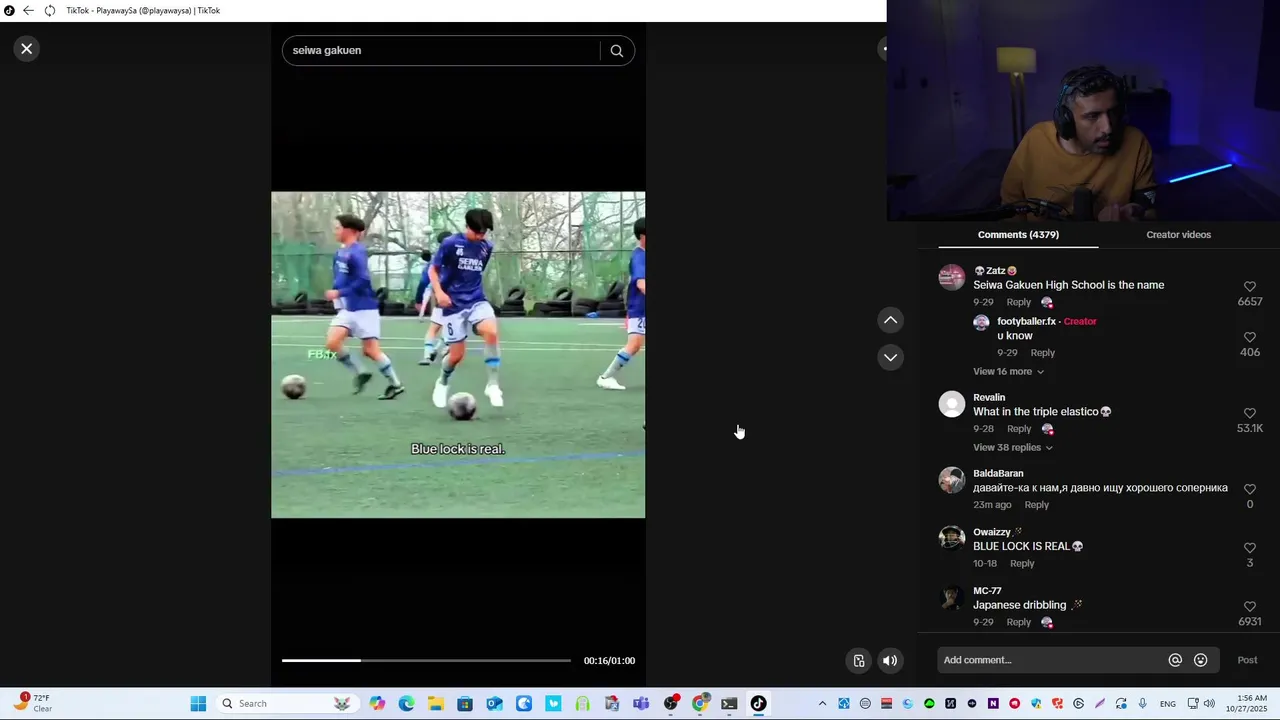1280x720 pixels.
Task: Toggle the auto-scroll icon beside volume
Action: pyautogui.click(x=859, y=660)
